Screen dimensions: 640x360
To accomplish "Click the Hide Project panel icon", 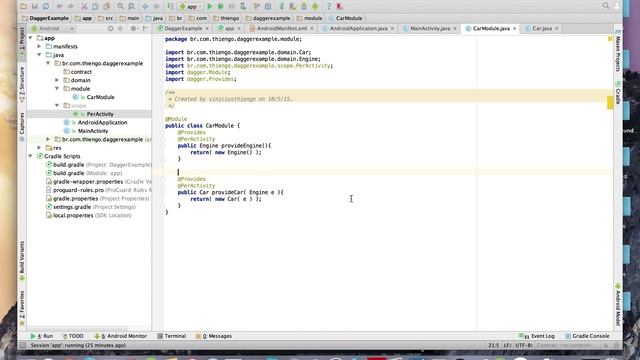I will click(145, 29).
